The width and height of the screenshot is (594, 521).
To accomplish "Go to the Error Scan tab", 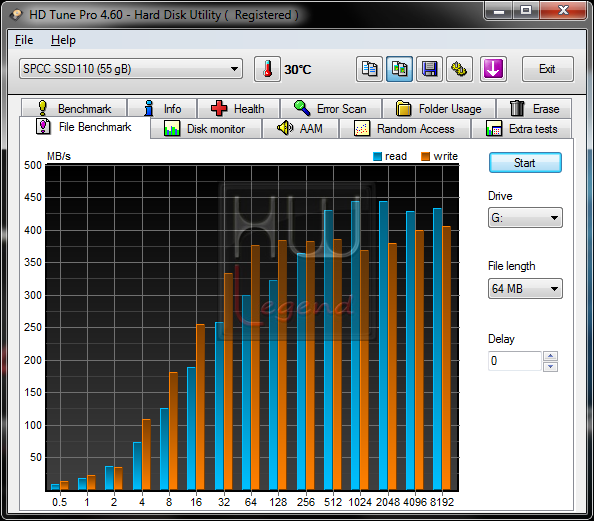I will [x=331, y=108].
